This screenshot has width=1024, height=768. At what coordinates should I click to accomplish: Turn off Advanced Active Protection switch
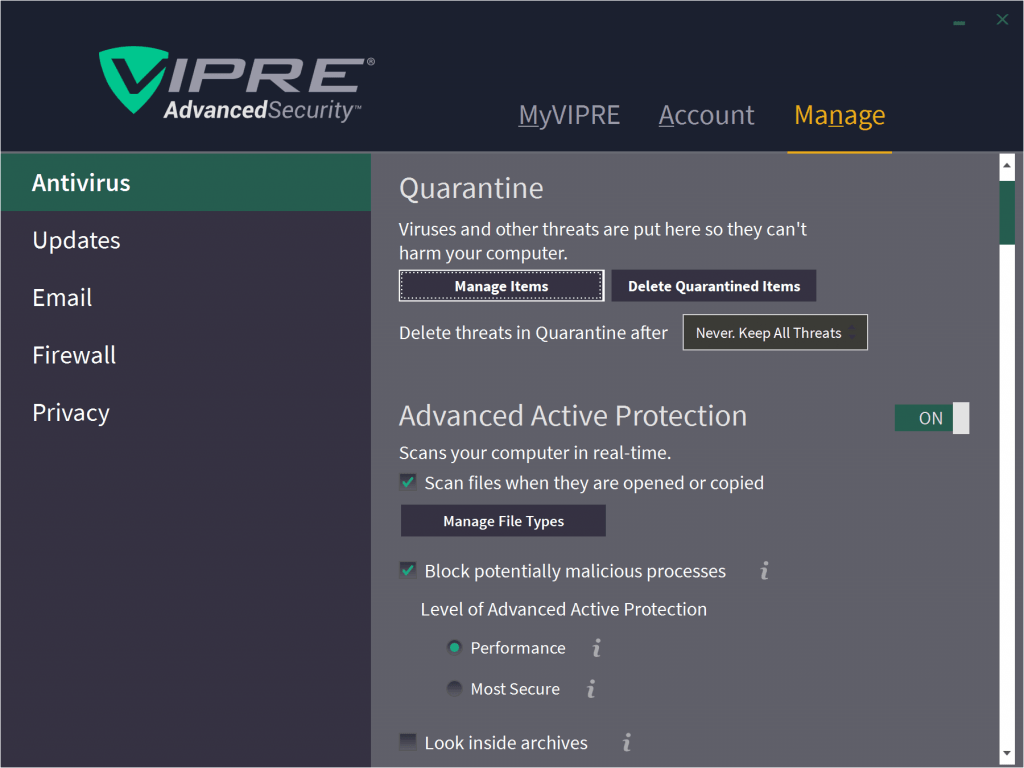pos(931,418)
